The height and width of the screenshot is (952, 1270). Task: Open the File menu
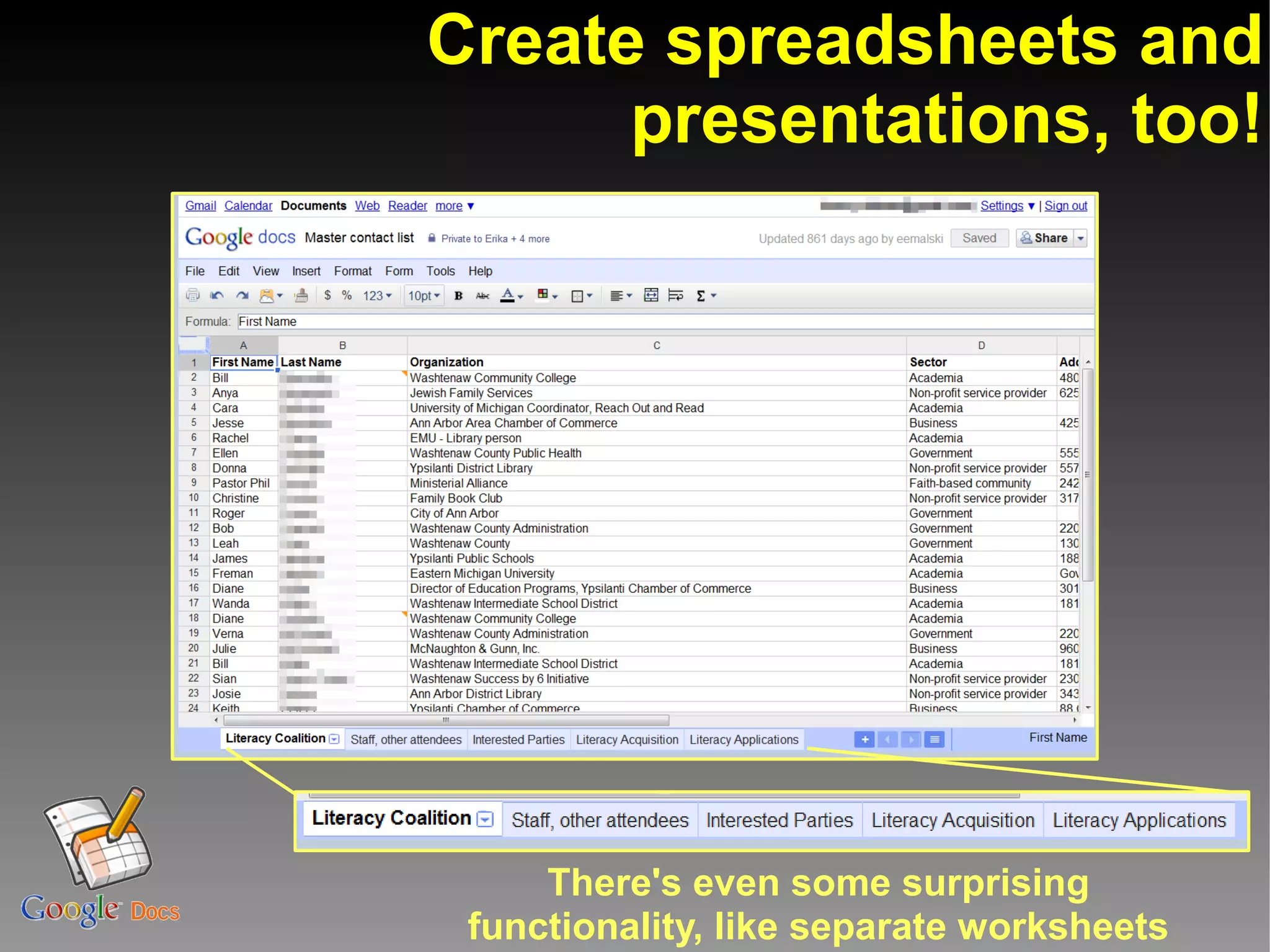tap(195, 271)
